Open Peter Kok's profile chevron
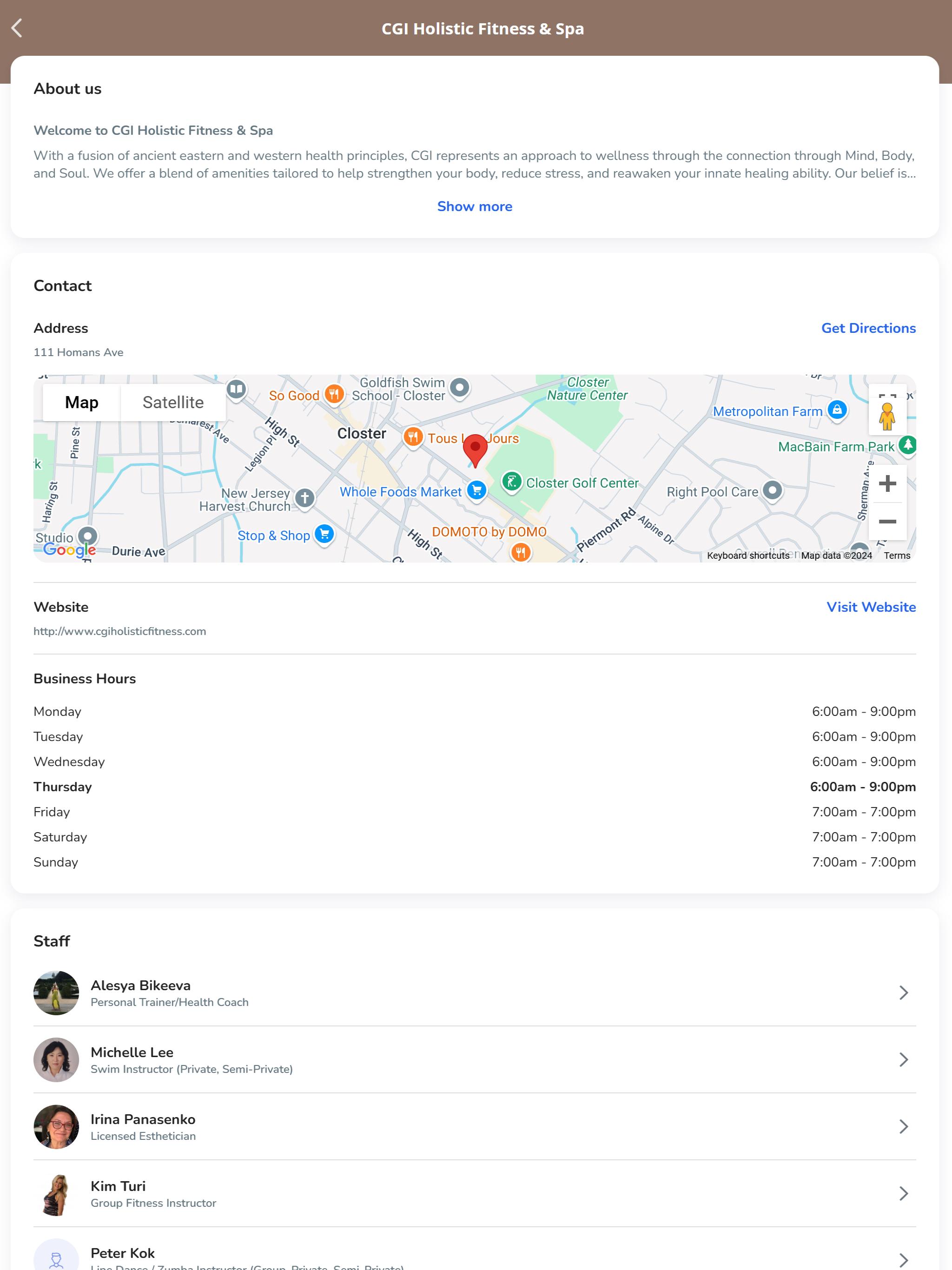Image resolution: width=952 pixels, height=1270 pixels. point(903,1260)
